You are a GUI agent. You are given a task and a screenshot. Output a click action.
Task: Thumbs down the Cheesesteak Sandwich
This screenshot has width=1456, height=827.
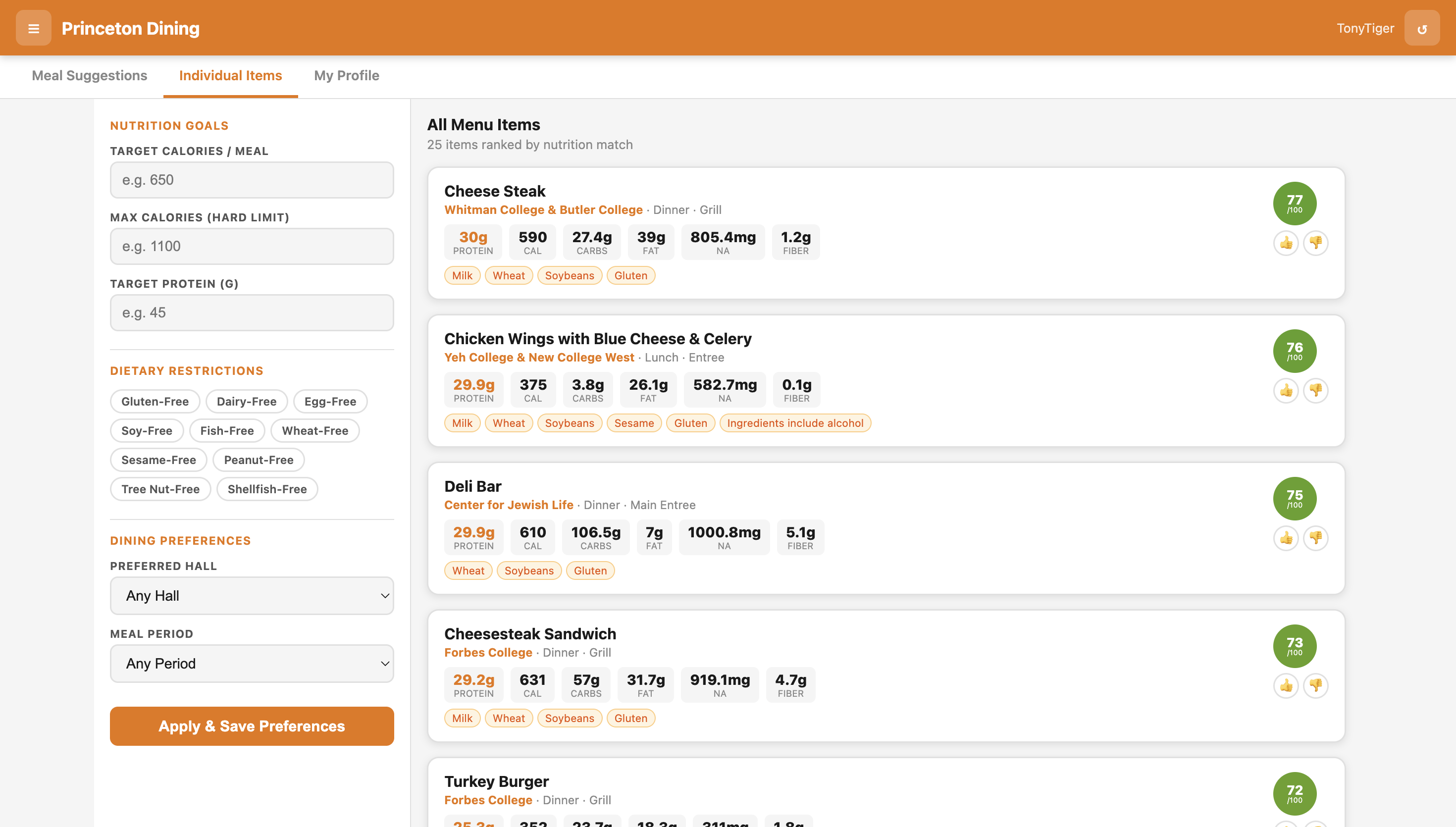coord(1315,685)
